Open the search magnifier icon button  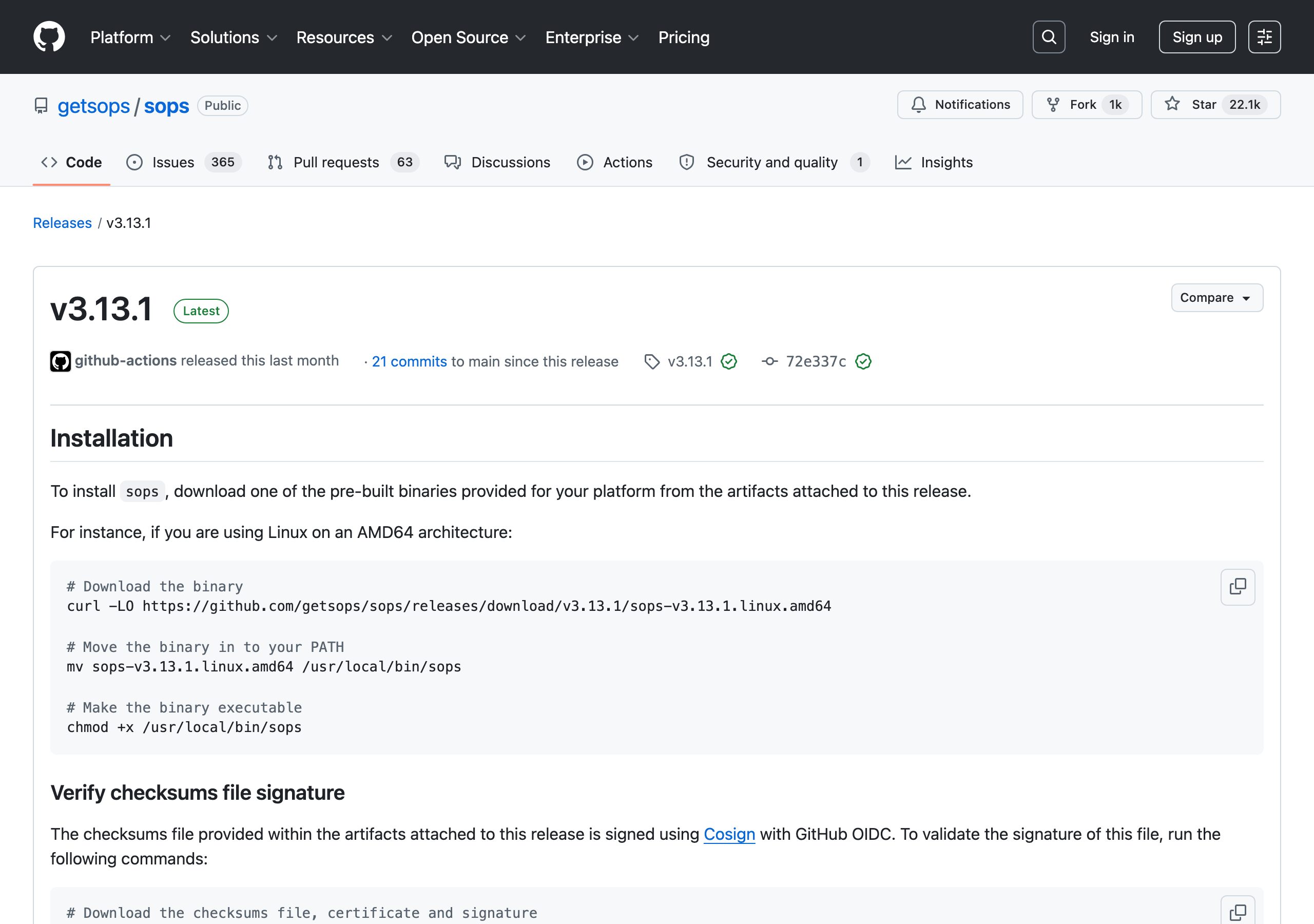click(x=1049, y=37)
